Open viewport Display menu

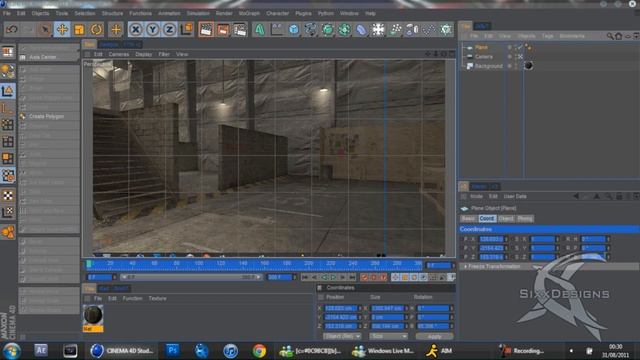(144, 54)
